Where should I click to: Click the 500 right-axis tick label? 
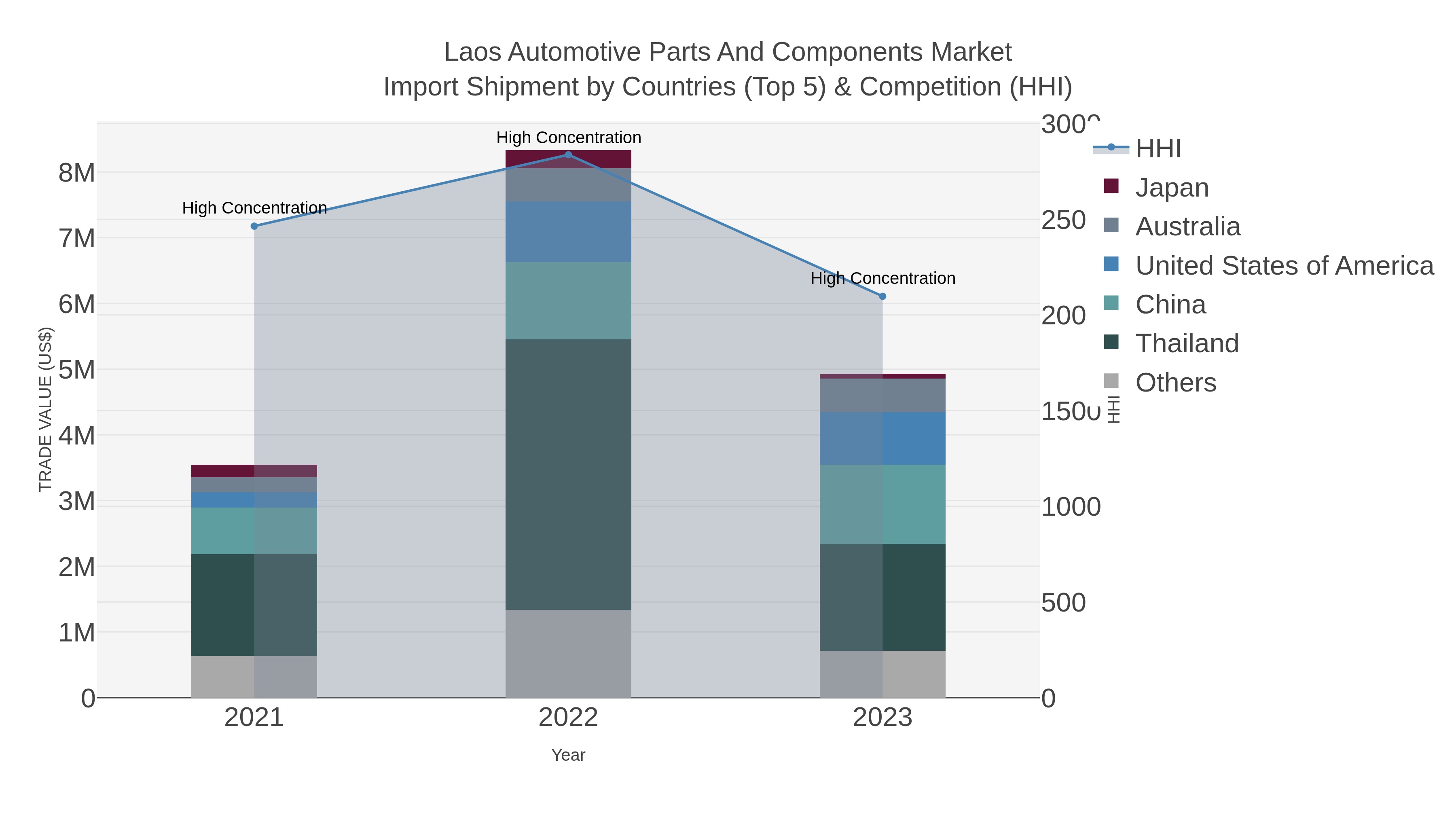pyautogui.click(x=1064, y=603)
